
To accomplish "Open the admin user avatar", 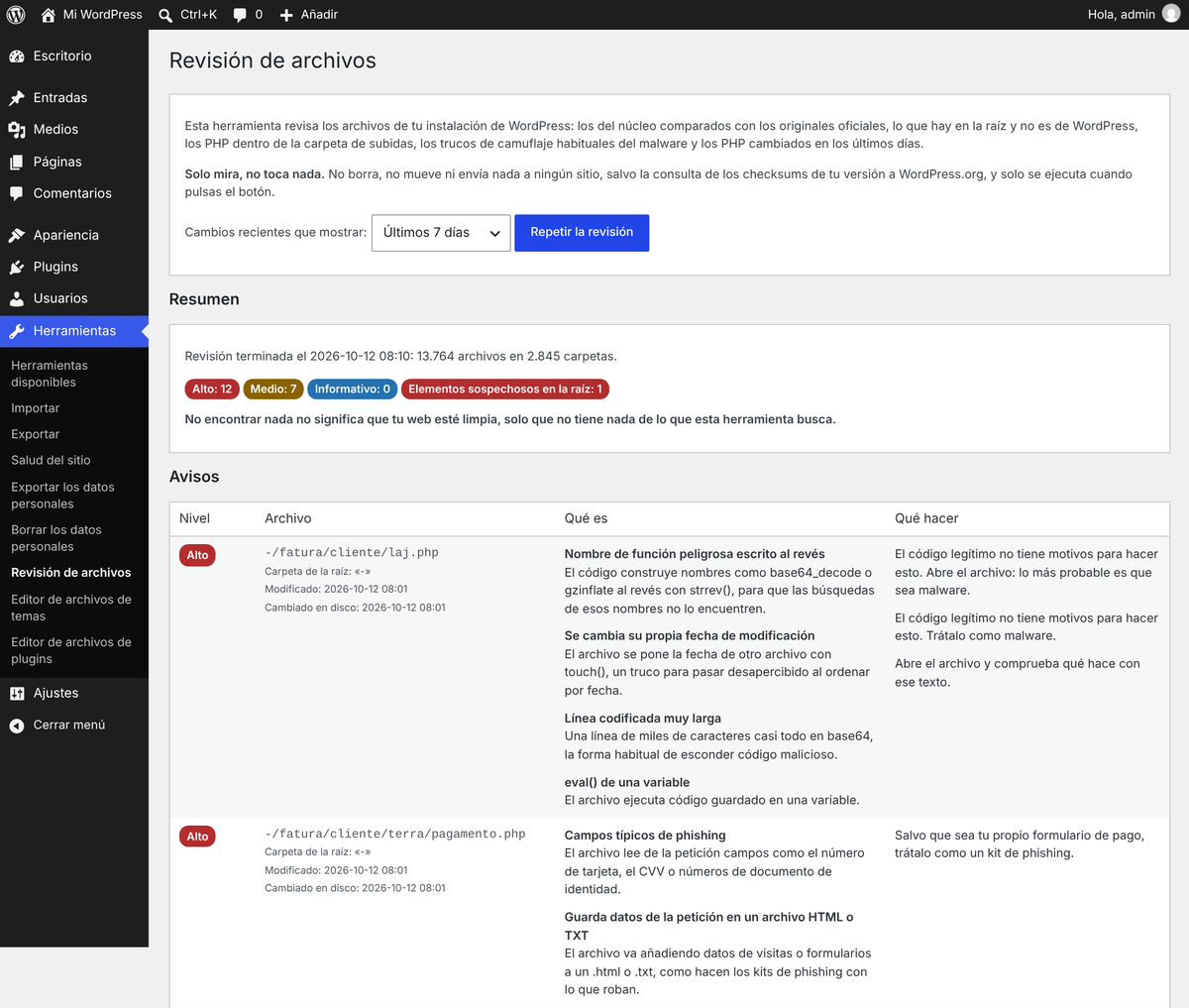I will pos(1171,14).
